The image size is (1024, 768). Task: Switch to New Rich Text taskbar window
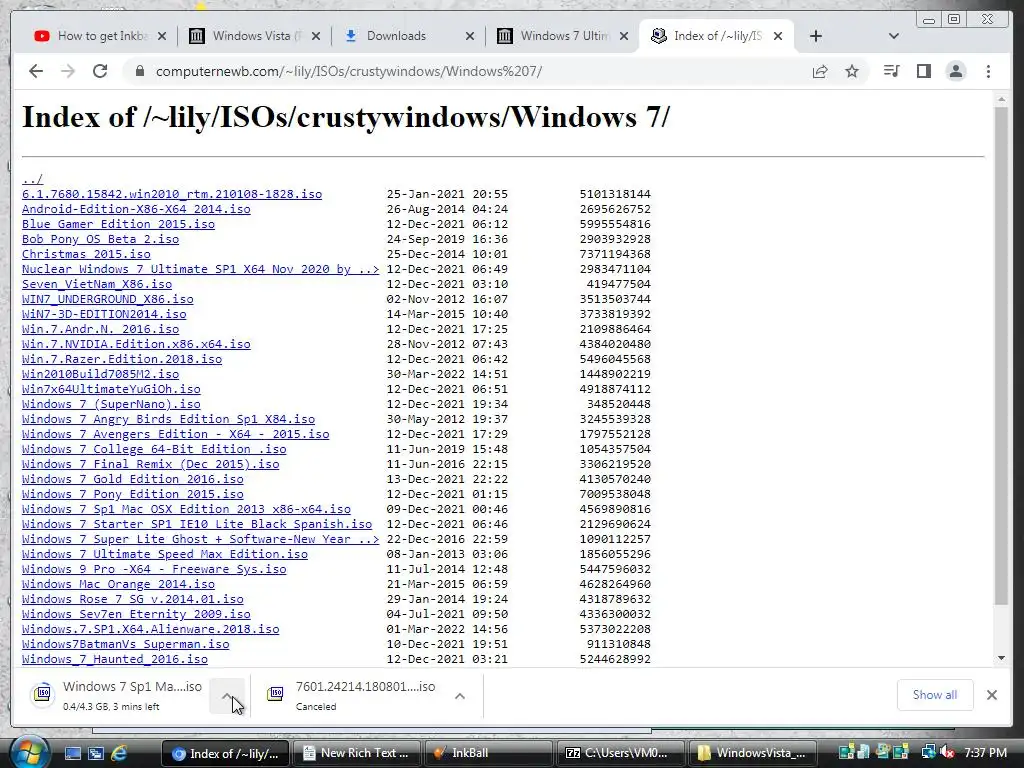[357, 753]
